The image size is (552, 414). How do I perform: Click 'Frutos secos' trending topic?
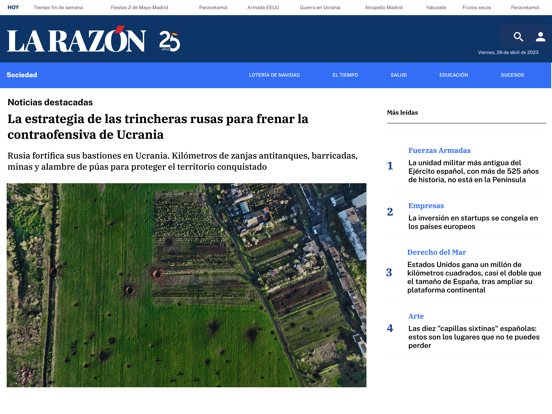coord(477,7)
